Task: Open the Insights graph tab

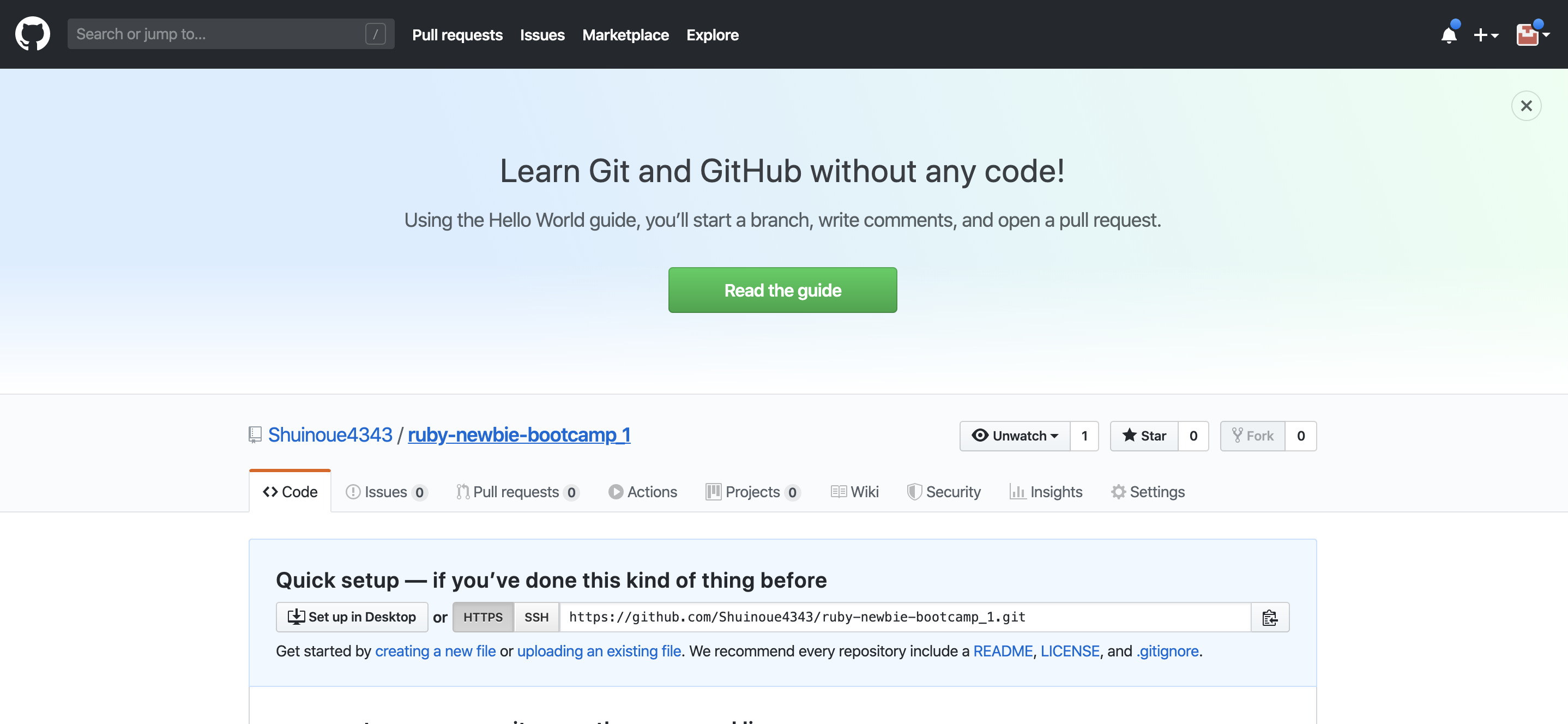Action: 1046,492
